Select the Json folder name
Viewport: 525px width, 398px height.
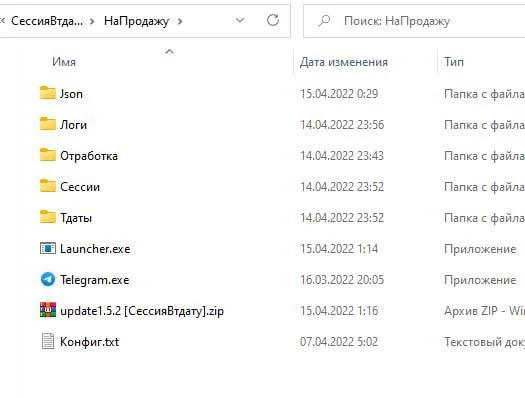click(x=71, y=94)
